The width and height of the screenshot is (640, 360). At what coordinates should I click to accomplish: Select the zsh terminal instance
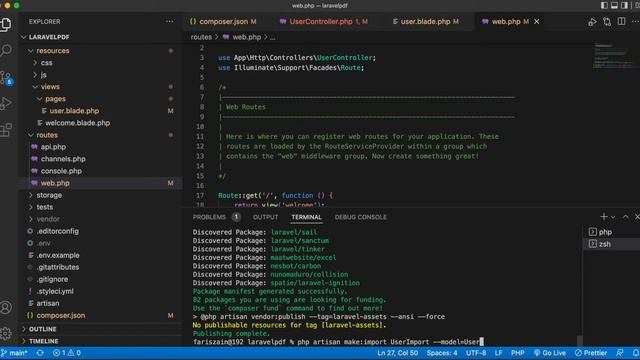(x=611, y=244)
